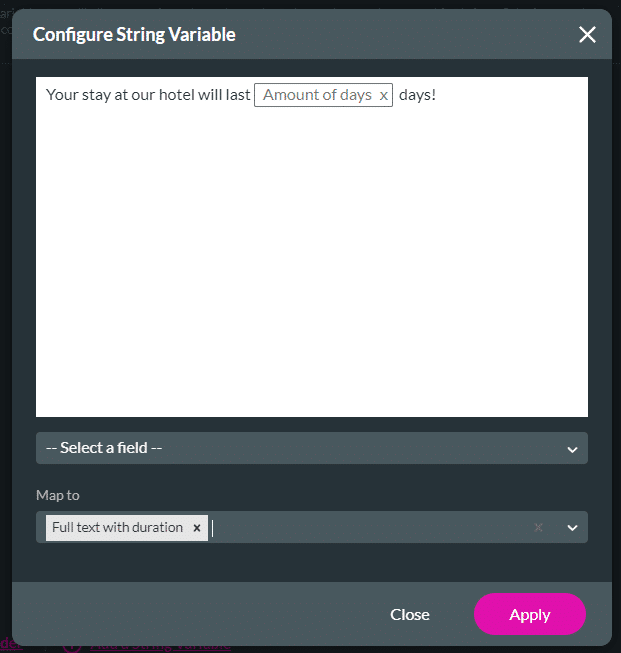The width and height of the screenshot is (621, 653).
Task: Click the Configure String Variable title
Action: coord(134,35)
